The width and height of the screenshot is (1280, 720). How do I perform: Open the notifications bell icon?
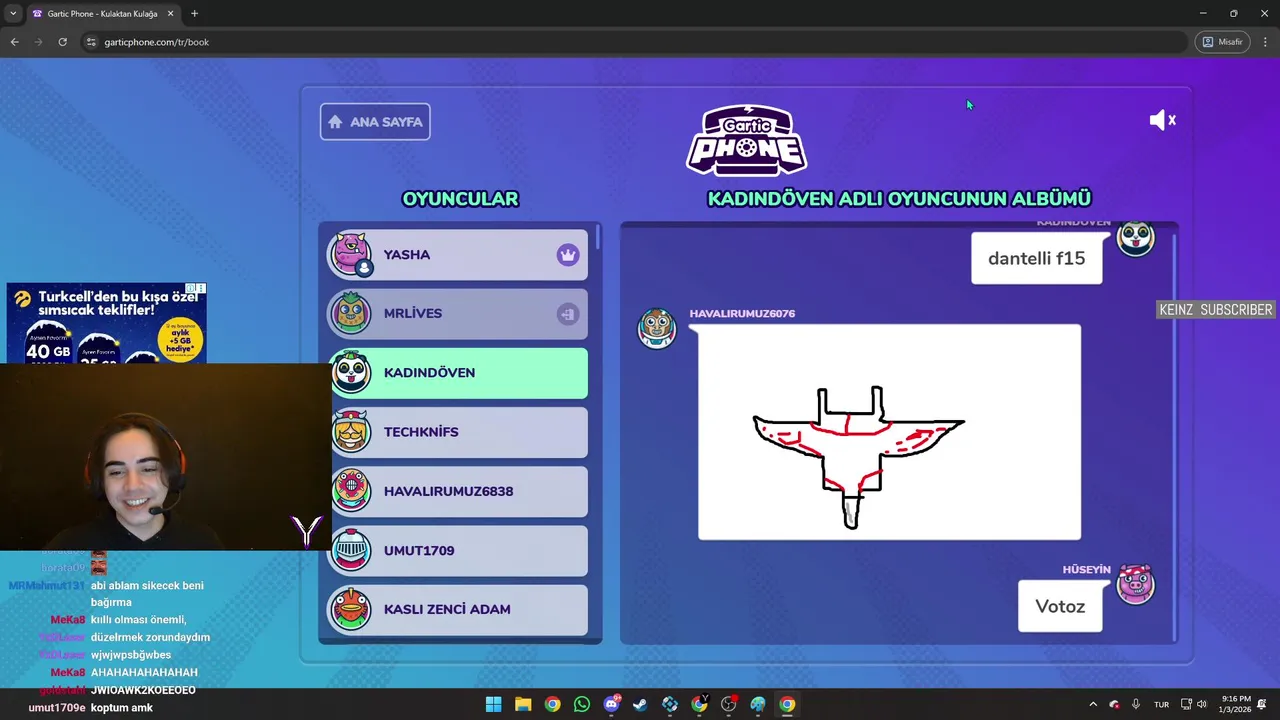click(1263, 704)
